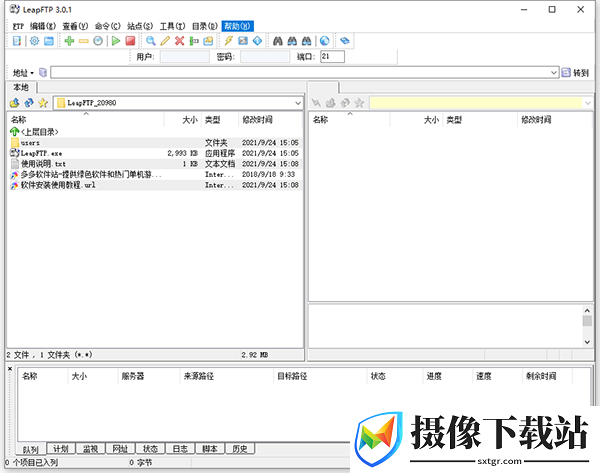Screen dimensions: 600x473
Task: Click the gear settings toolbar icon
Action: click(x=34, y=41)
